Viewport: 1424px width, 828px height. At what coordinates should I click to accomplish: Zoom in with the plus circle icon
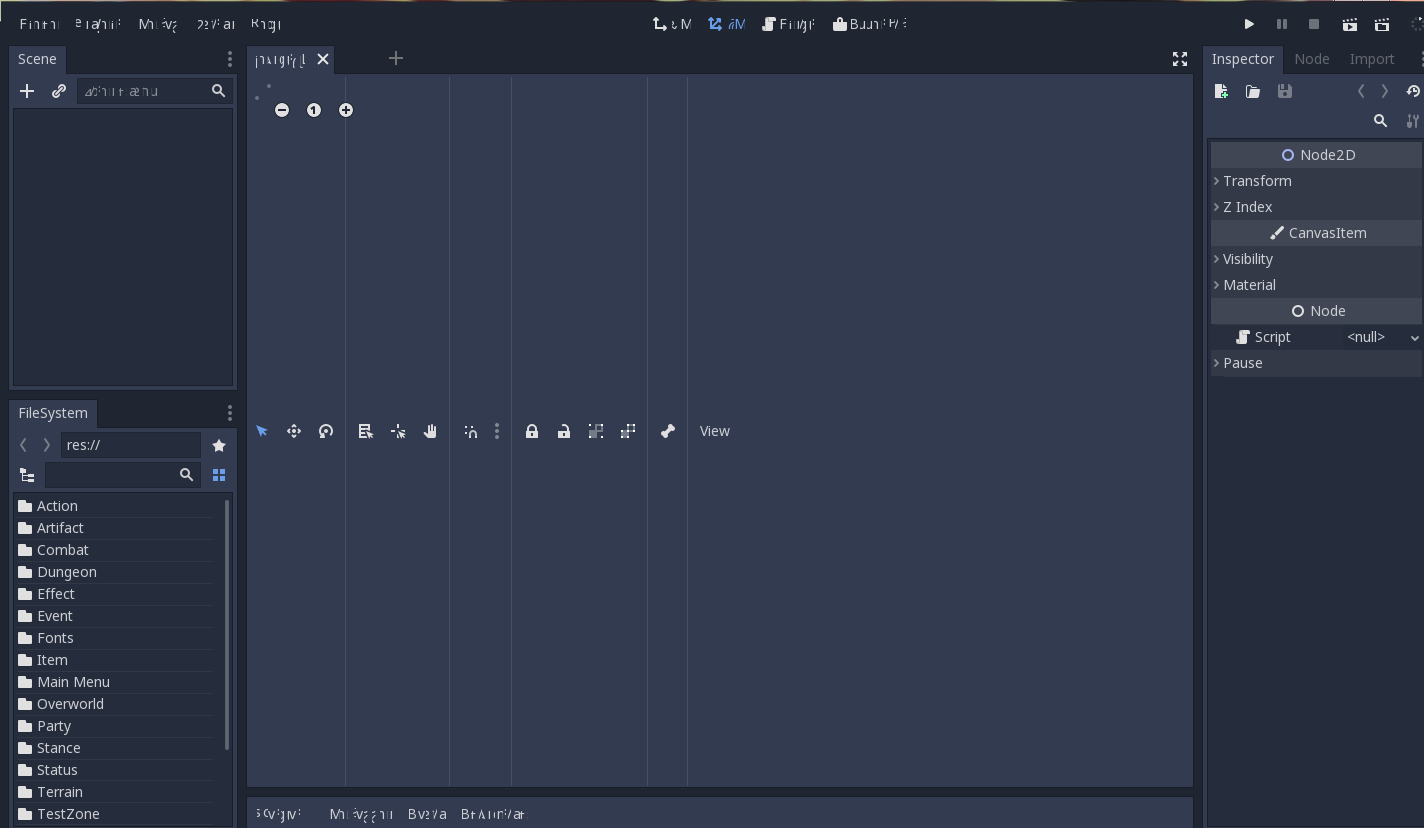(x=346, y=110)
